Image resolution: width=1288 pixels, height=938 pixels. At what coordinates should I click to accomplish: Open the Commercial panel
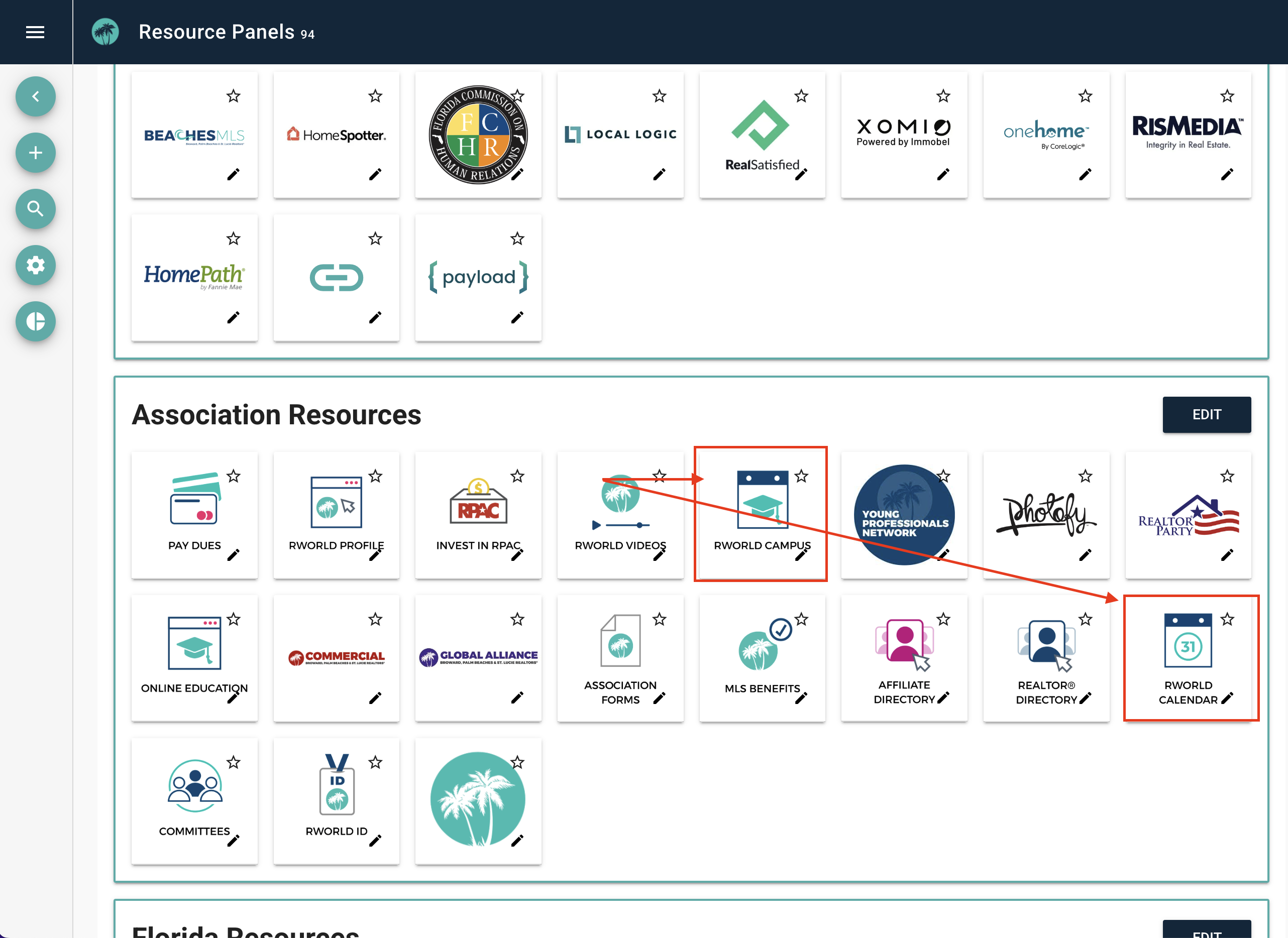[336, 658]
